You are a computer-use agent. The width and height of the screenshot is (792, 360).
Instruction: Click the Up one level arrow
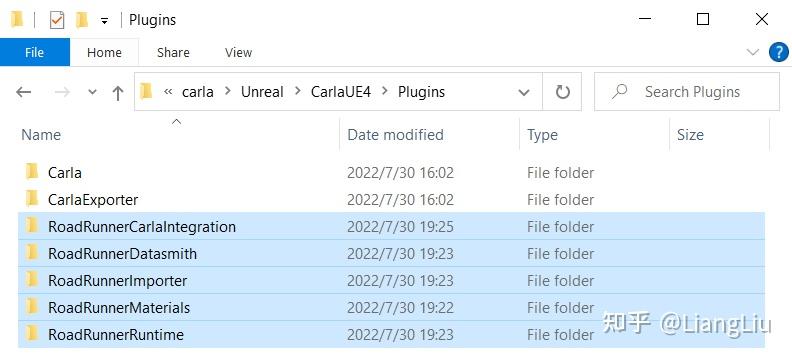coord(118,92)
